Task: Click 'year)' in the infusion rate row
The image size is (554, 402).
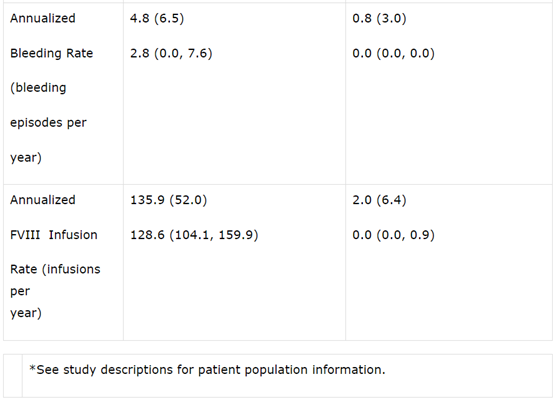Action: 26,313
